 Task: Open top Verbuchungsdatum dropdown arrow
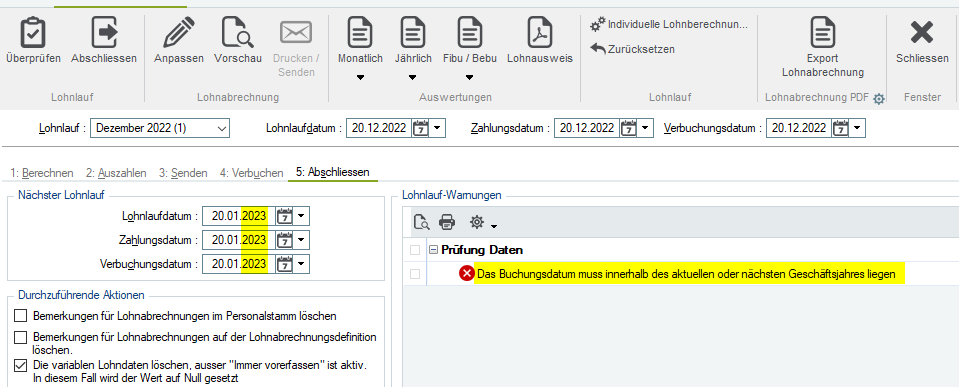pos(857,128)
